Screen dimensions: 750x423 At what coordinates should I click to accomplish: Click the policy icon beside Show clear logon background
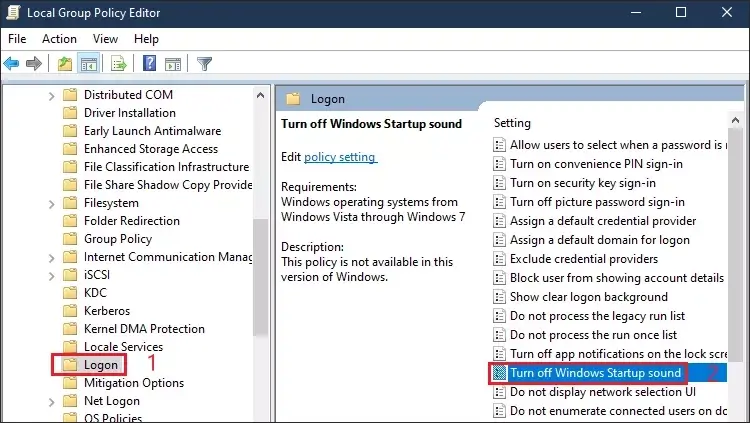[x=499, y=297]
